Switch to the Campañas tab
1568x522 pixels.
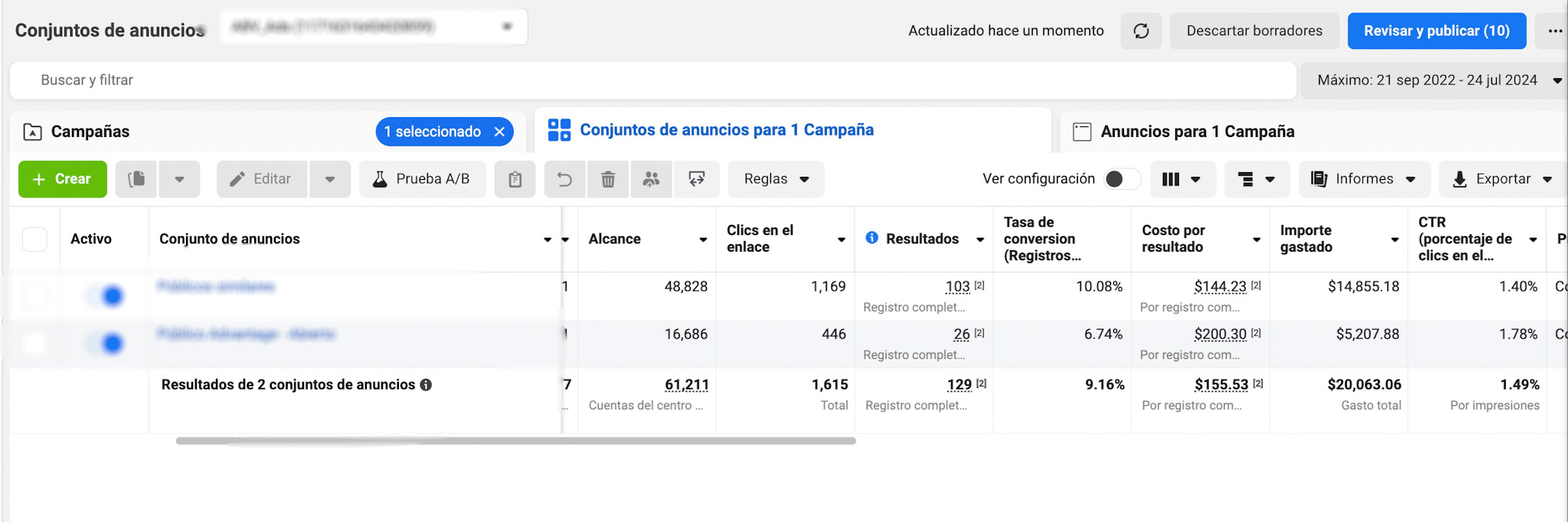tap(90, 132)
